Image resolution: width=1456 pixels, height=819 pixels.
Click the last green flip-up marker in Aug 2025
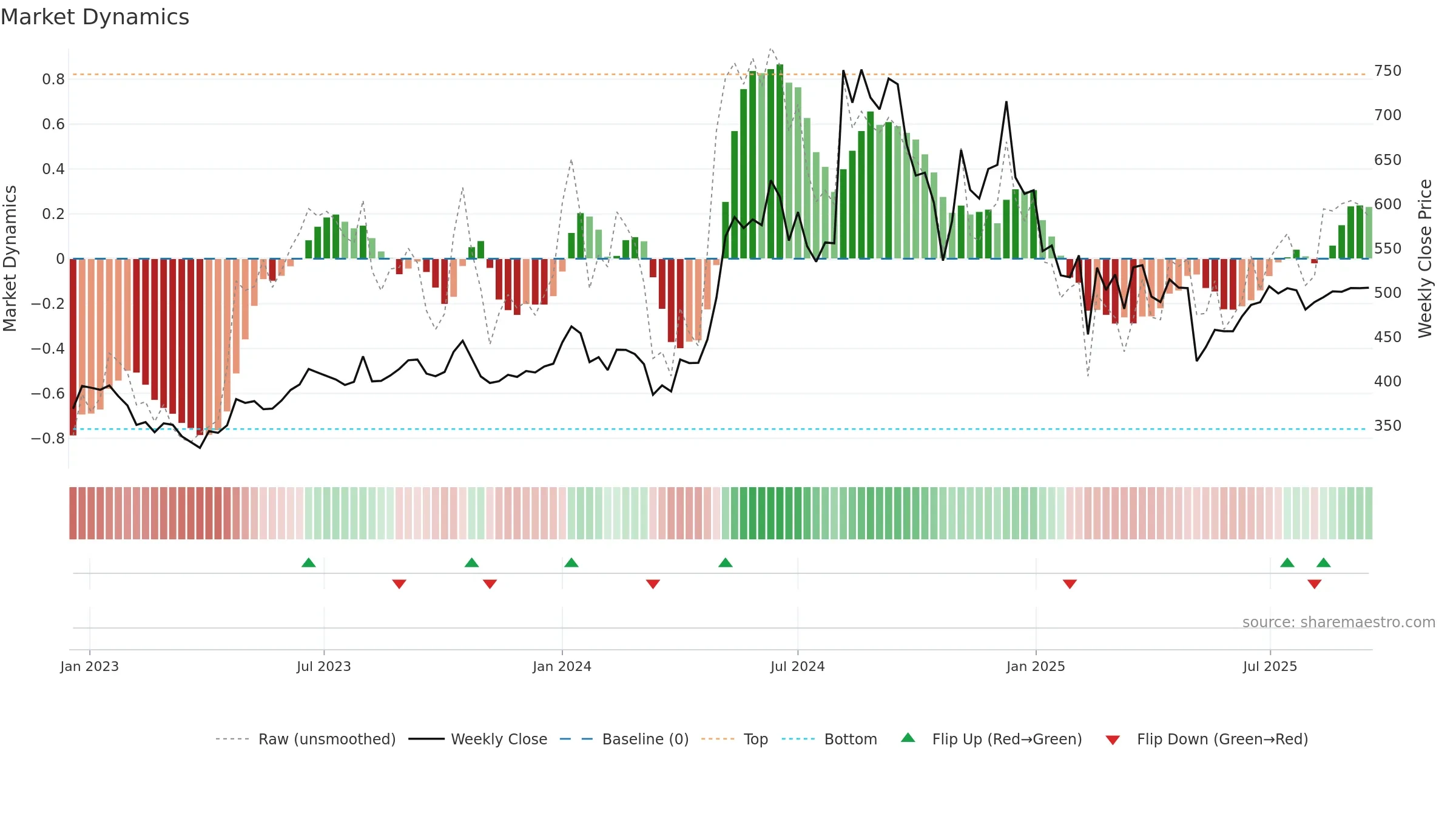(1323, 562)
